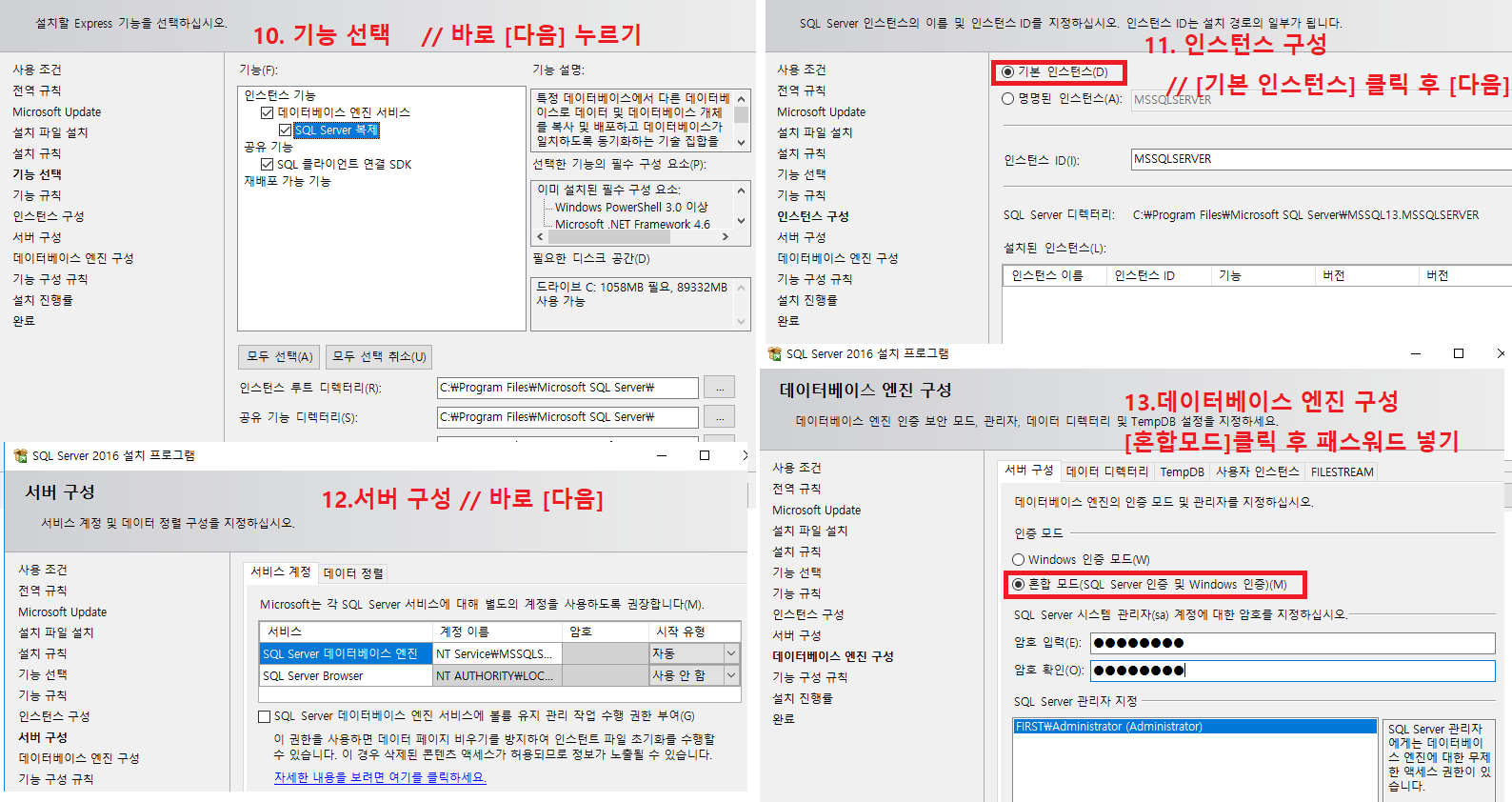This screenshot has width=1512, height=802.
Task: Switch to the FILESTREAM tab
Action: (x=1342, y=471)
